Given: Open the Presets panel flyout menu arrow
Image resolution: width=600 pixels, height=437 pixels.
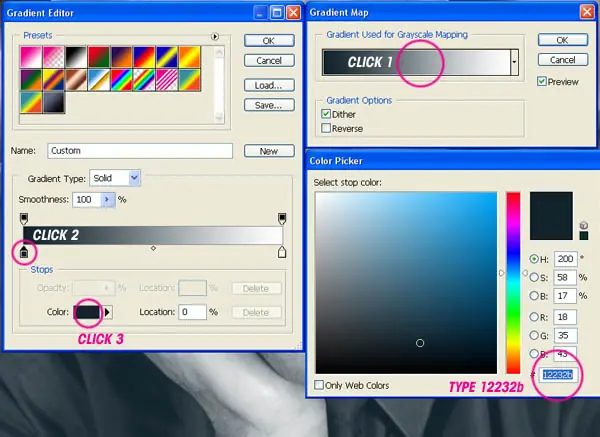Looking at the screenshot, I should tap(215, 36).
